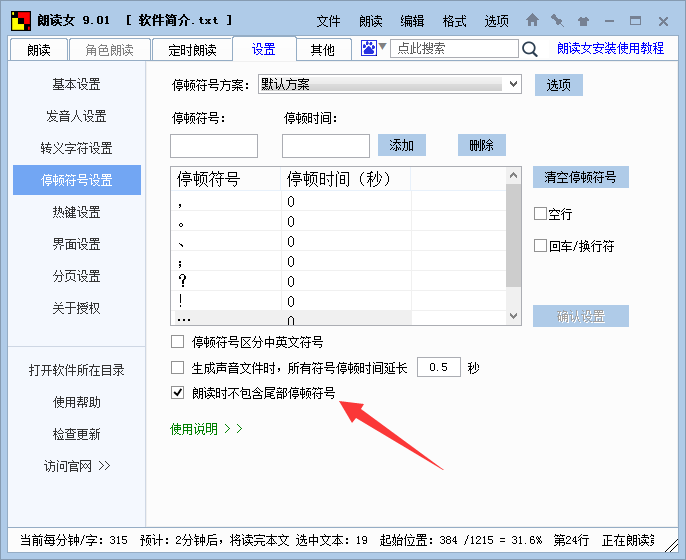This screenshot has width=686, height=560.
Task: Select 关于授权 in the sidebar
Action: tap(77, 308)
